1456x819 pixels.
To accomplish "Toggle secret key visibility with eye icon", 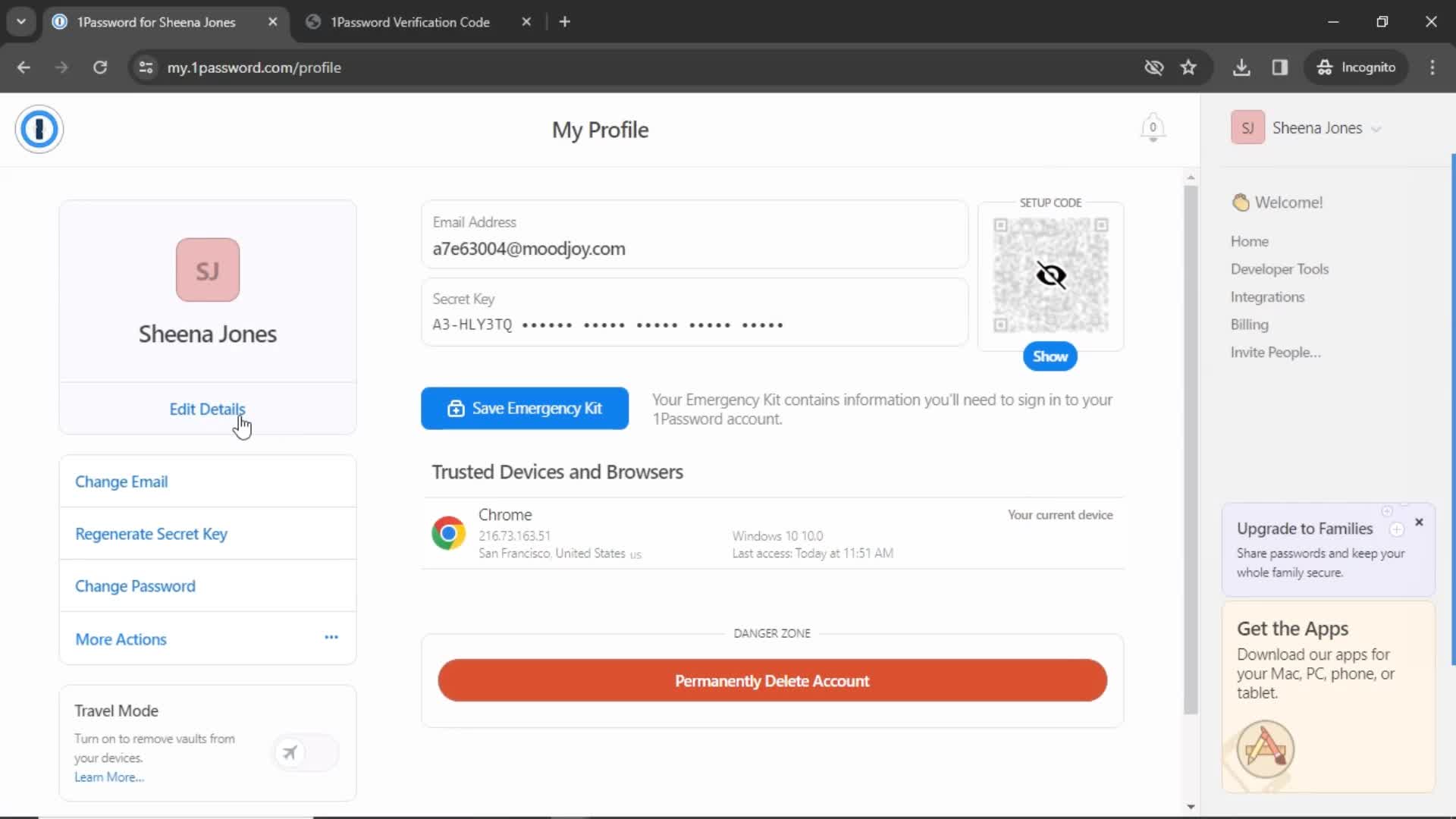I will 1050,275.
